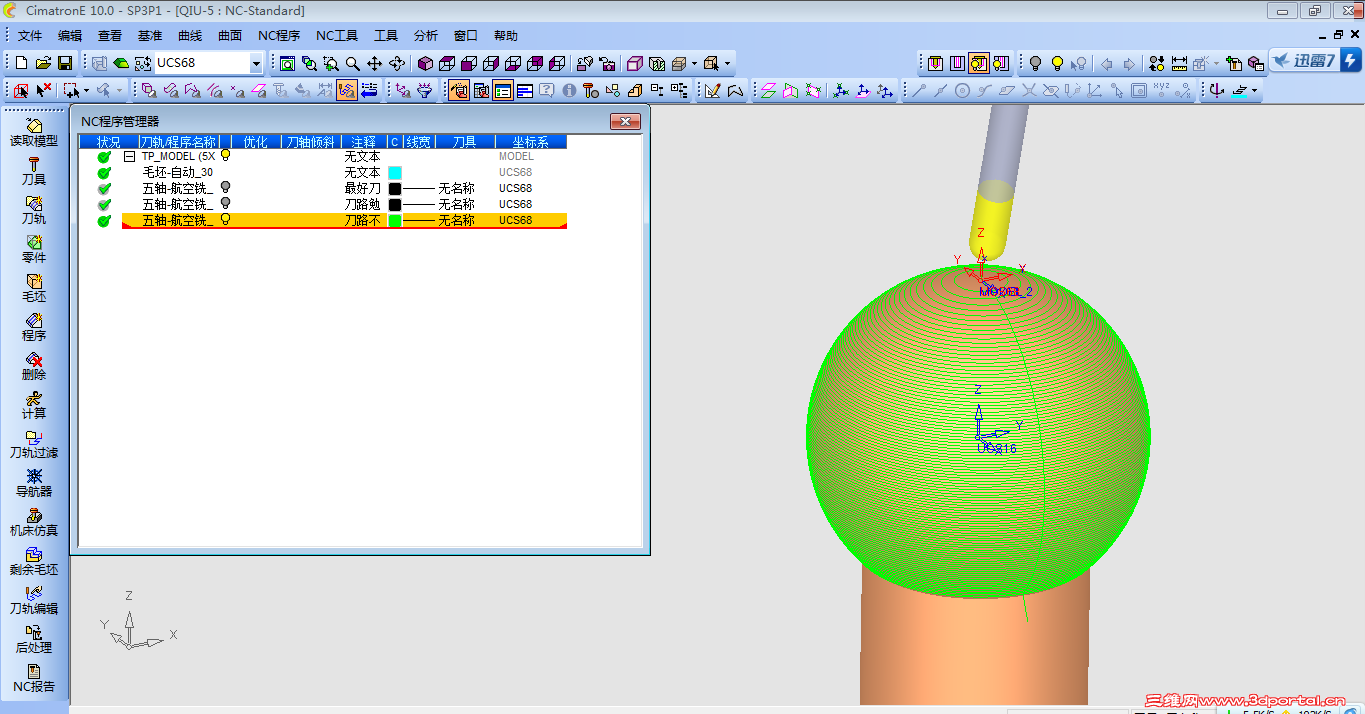Open the 帮助 menu

506,36
